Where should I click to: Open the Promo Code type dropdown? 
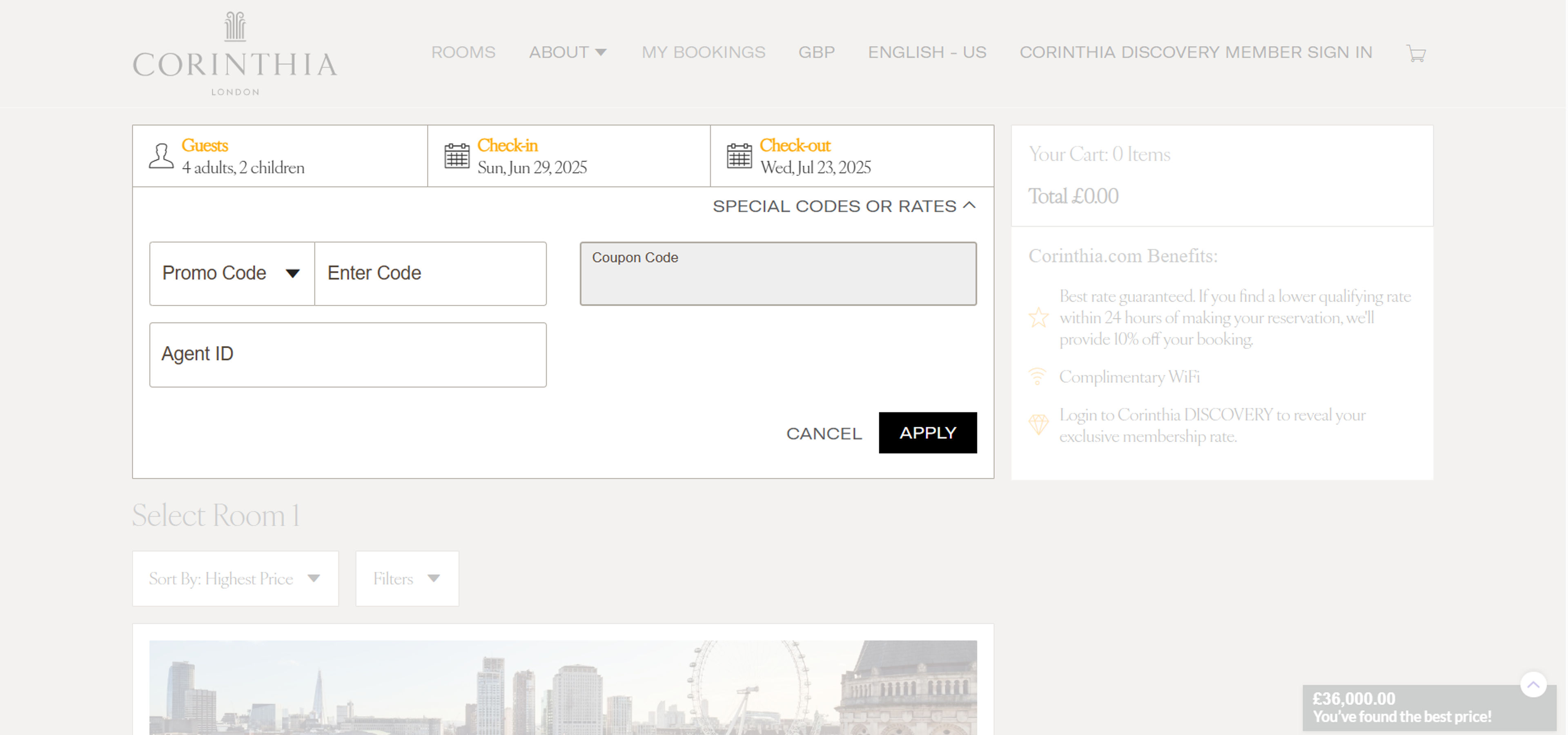pos(232,274)
